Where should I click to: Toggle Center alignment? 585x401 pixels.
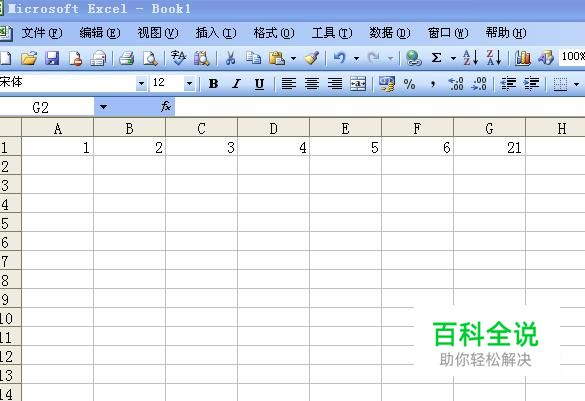click(312, 84)
